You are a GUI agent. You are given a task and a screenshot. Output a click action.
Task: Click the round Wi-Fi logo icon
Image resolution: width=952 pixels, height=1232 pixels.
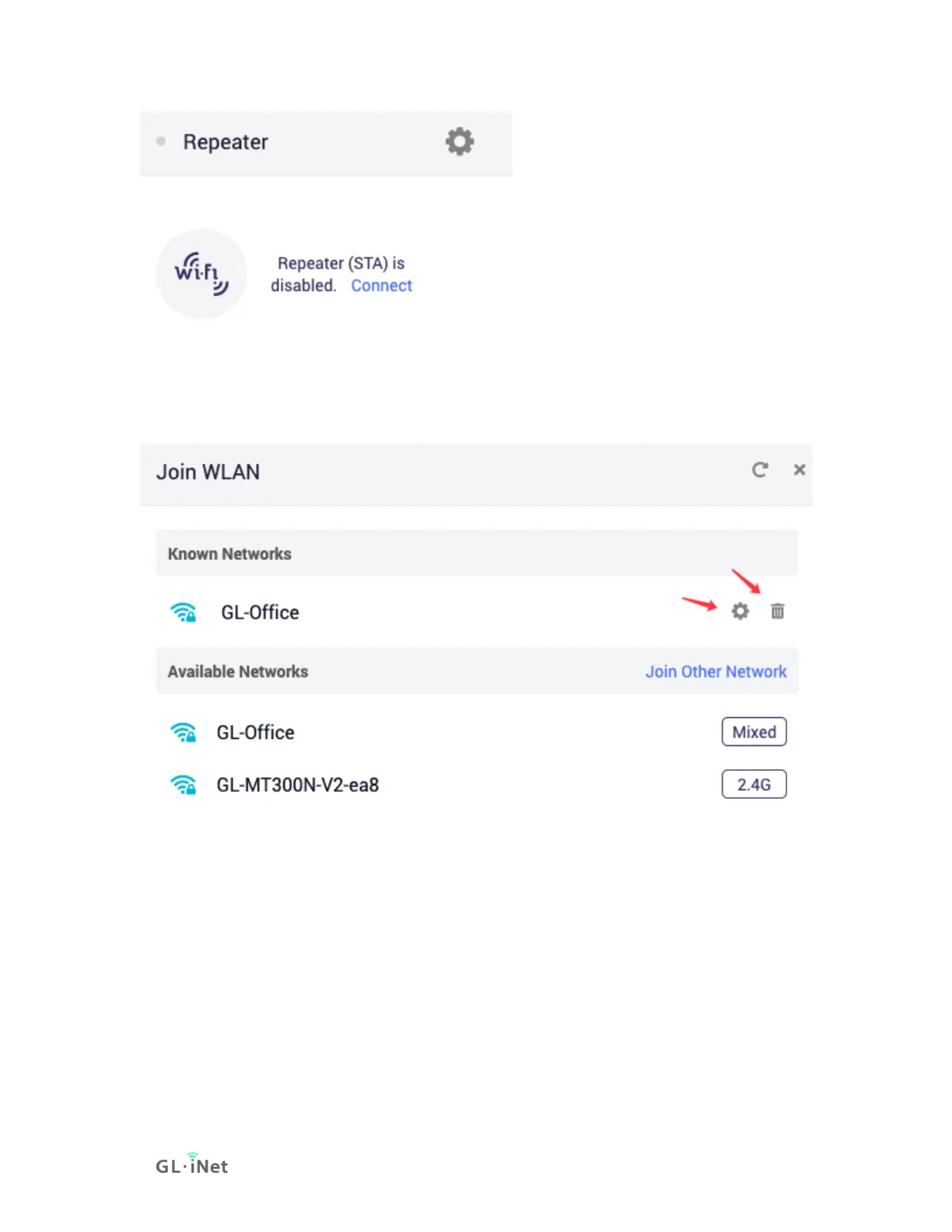pos(201,274)
